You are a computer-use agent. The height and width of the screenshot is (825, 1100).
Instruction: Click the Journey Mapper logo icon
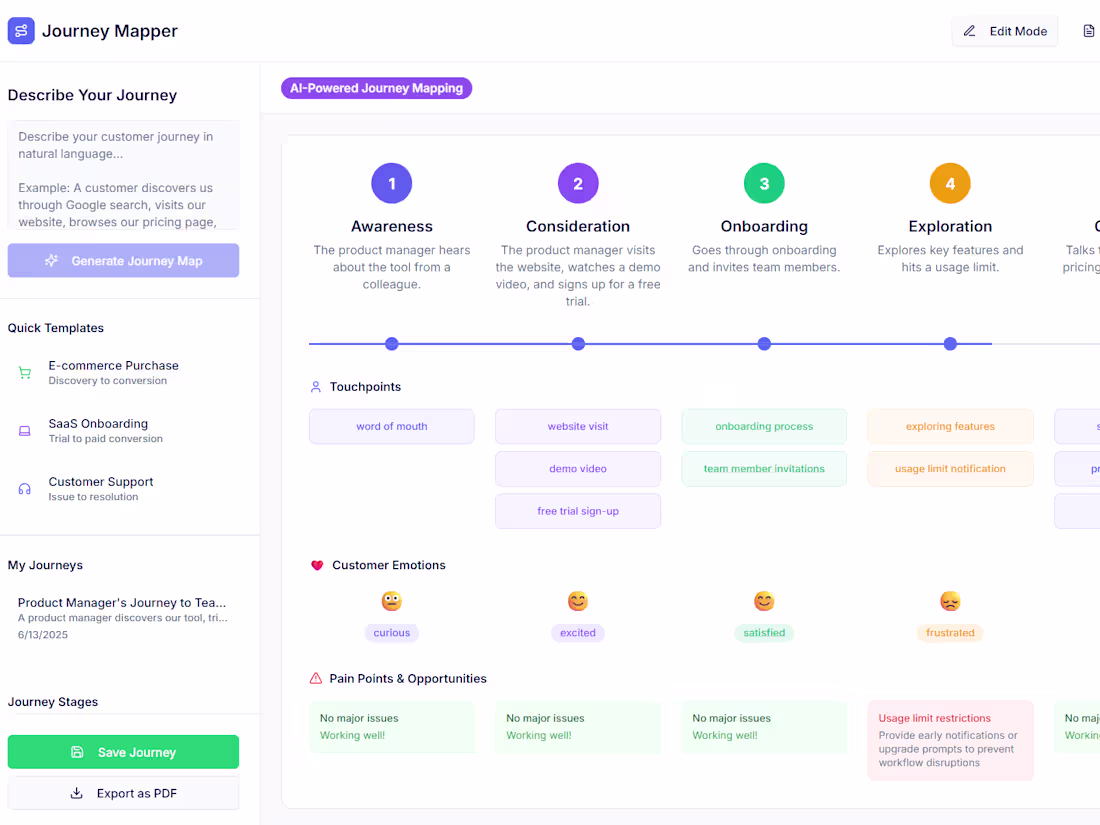pyautogui.click(x=21, y=31)
